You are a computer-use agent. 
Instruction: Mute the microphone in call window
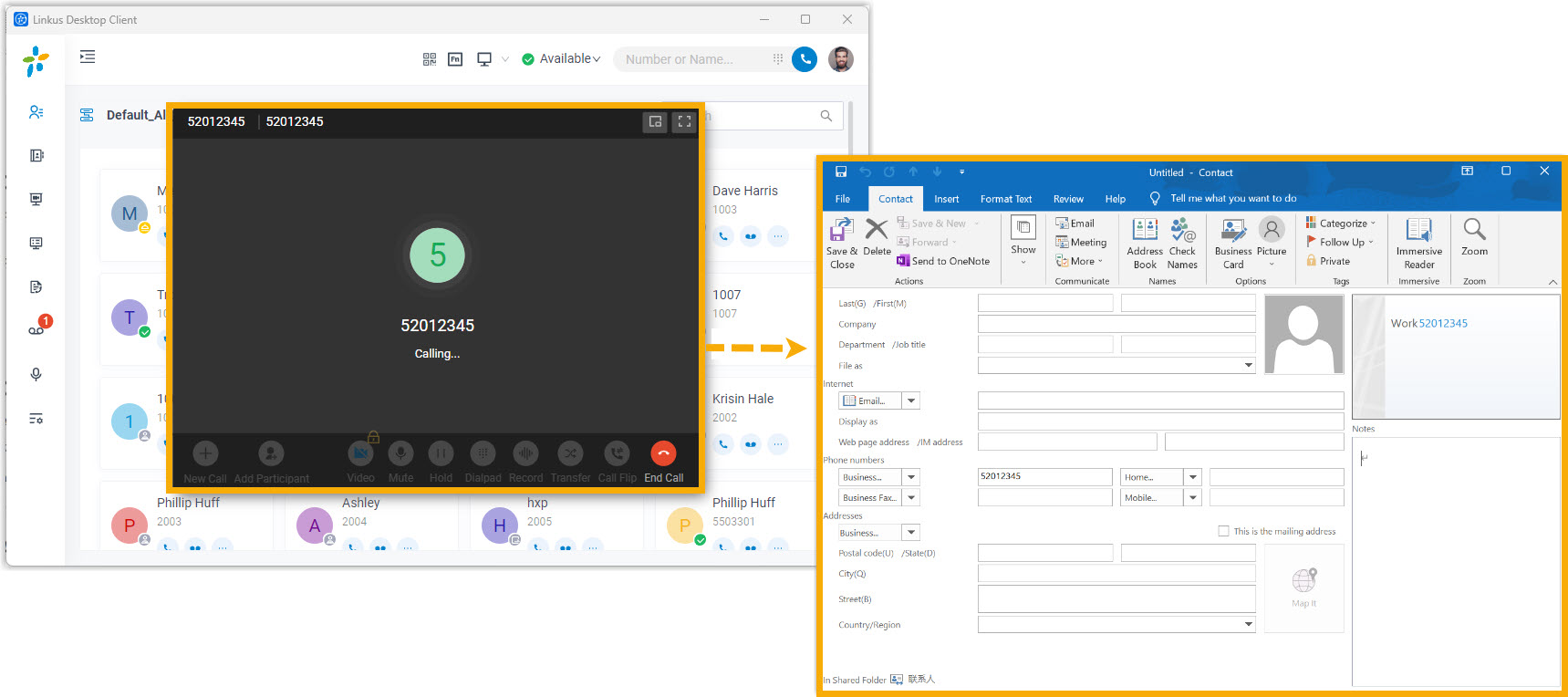pyautogui.click(x=400, y=453)
